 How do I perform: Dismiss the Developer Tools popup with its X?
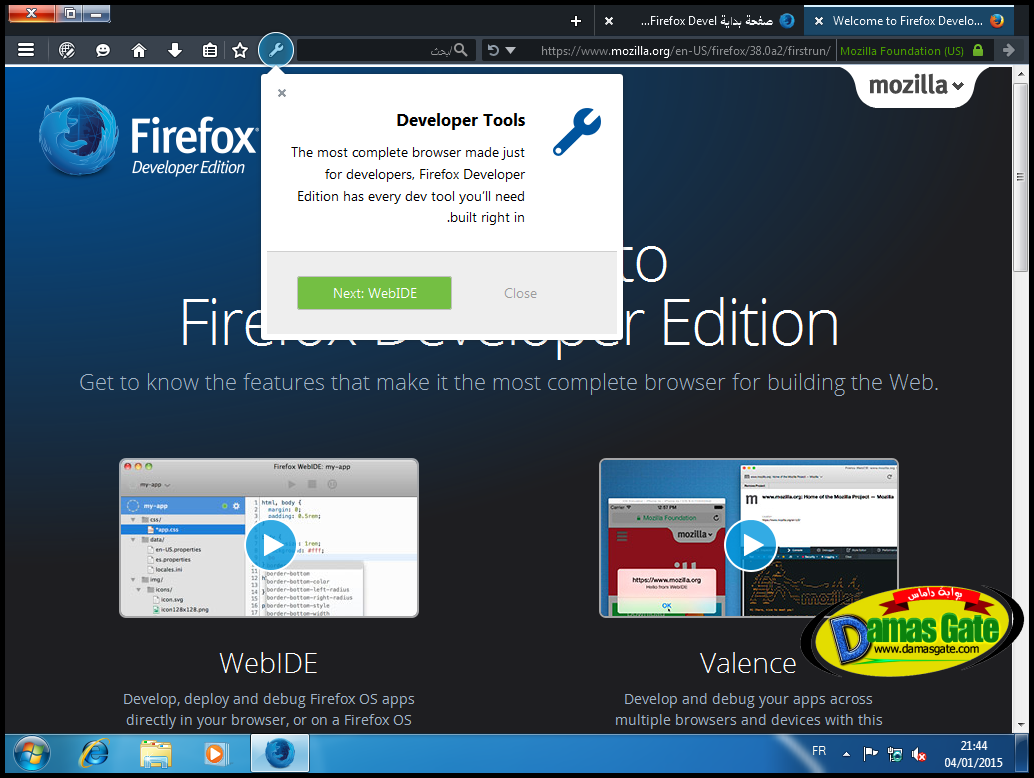[x=282, y=93]
